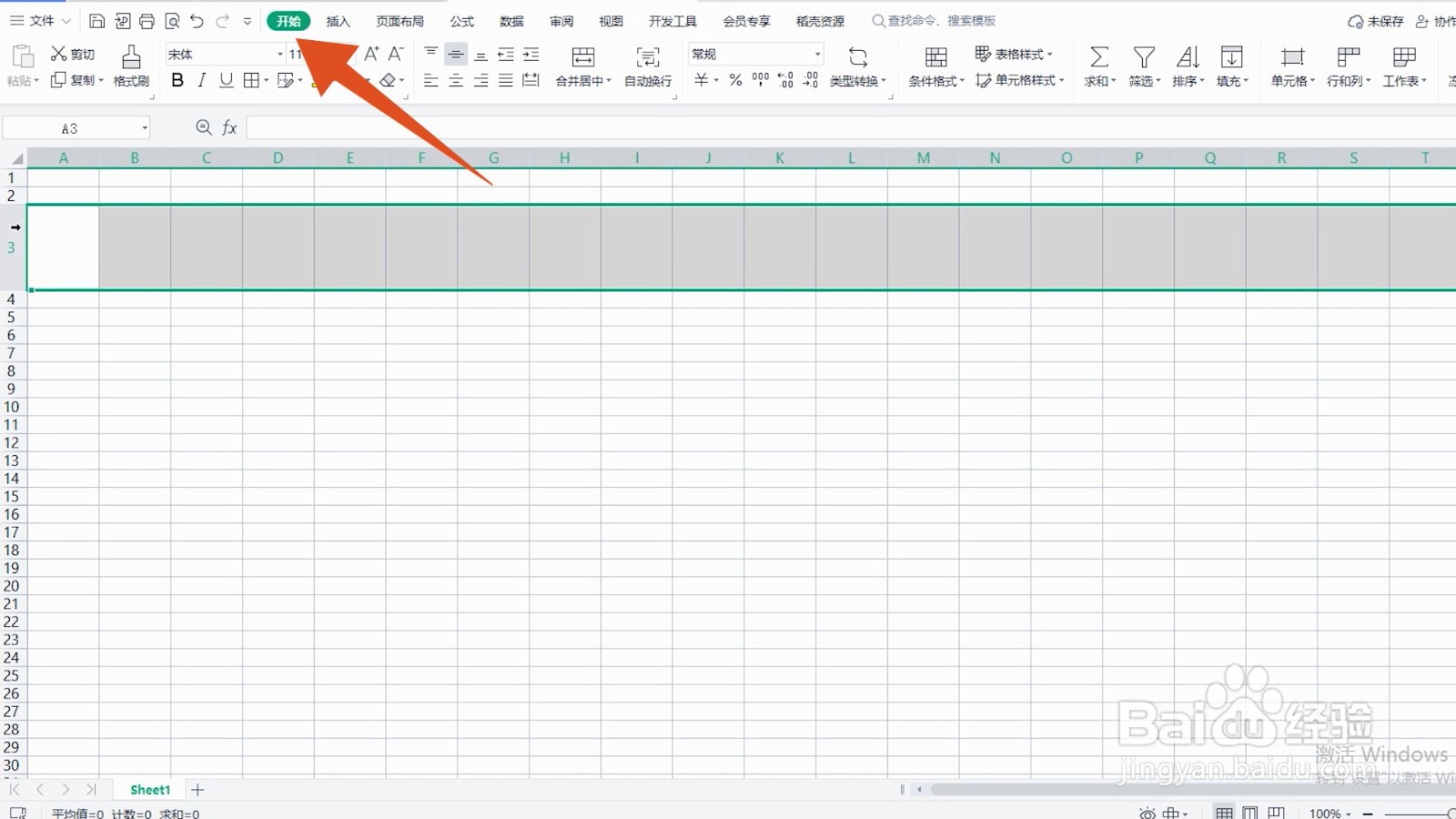This screenshot has width=1456, height=819.
Task: Align text right
Action: 480,80
